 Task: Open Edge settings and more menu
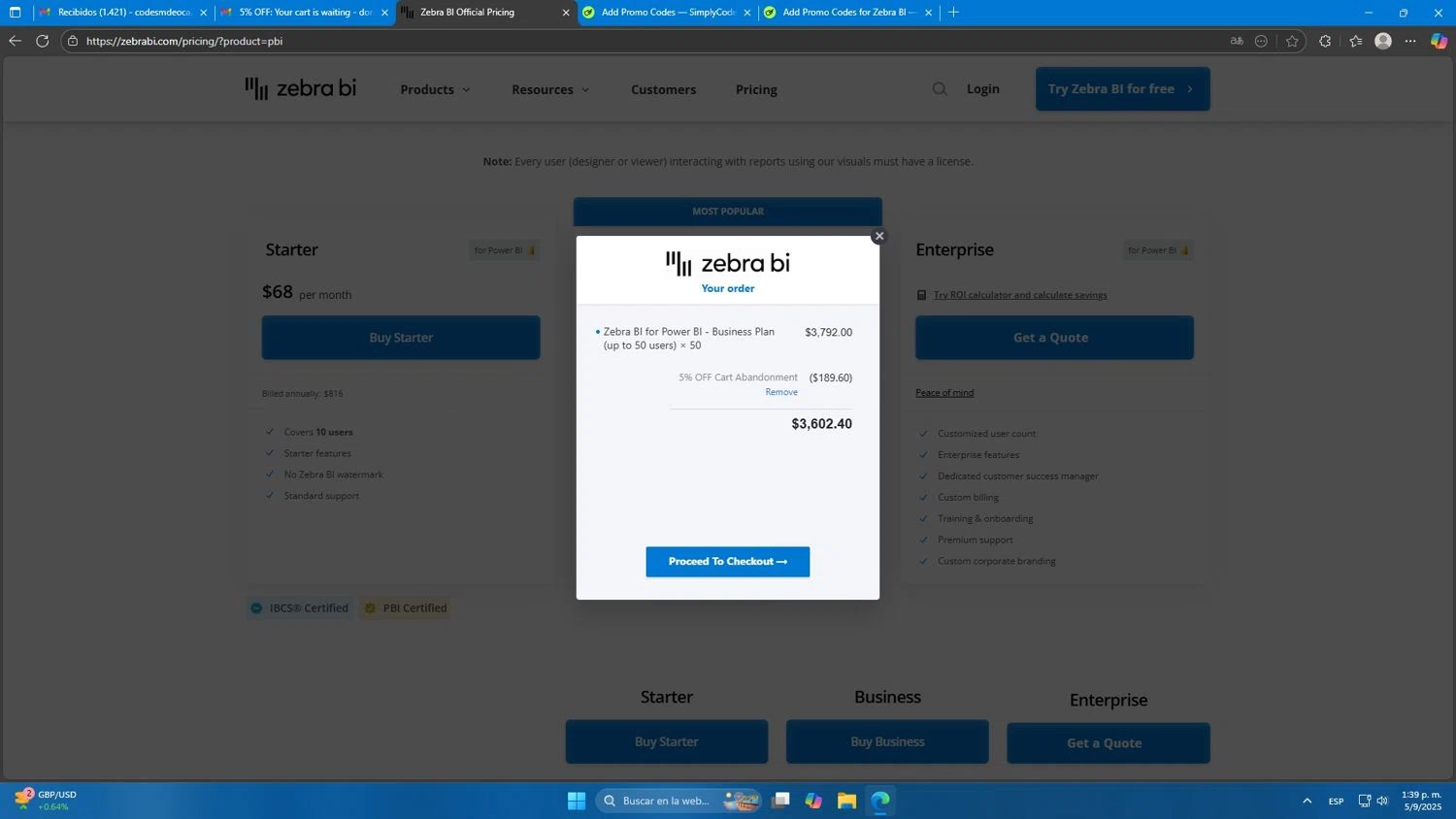pos(1410,41)
